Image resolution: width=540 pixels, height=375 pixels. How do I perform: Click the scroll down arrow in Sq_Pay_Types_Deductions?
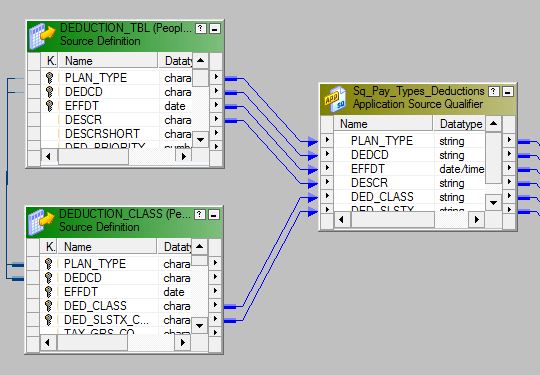click(494, 203)
